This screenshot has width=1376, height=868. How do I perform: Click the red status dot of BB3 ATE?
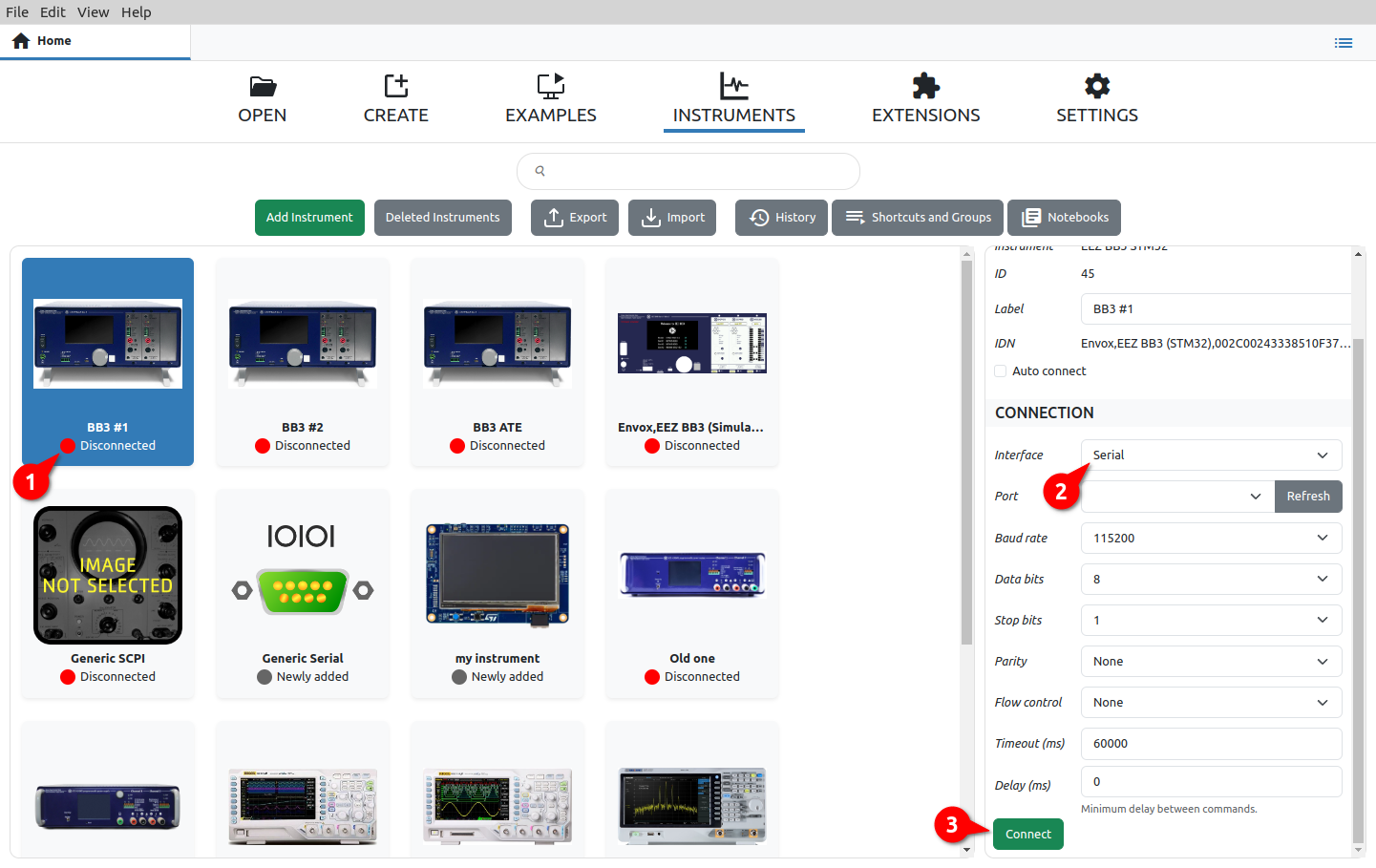click(457, 446)
